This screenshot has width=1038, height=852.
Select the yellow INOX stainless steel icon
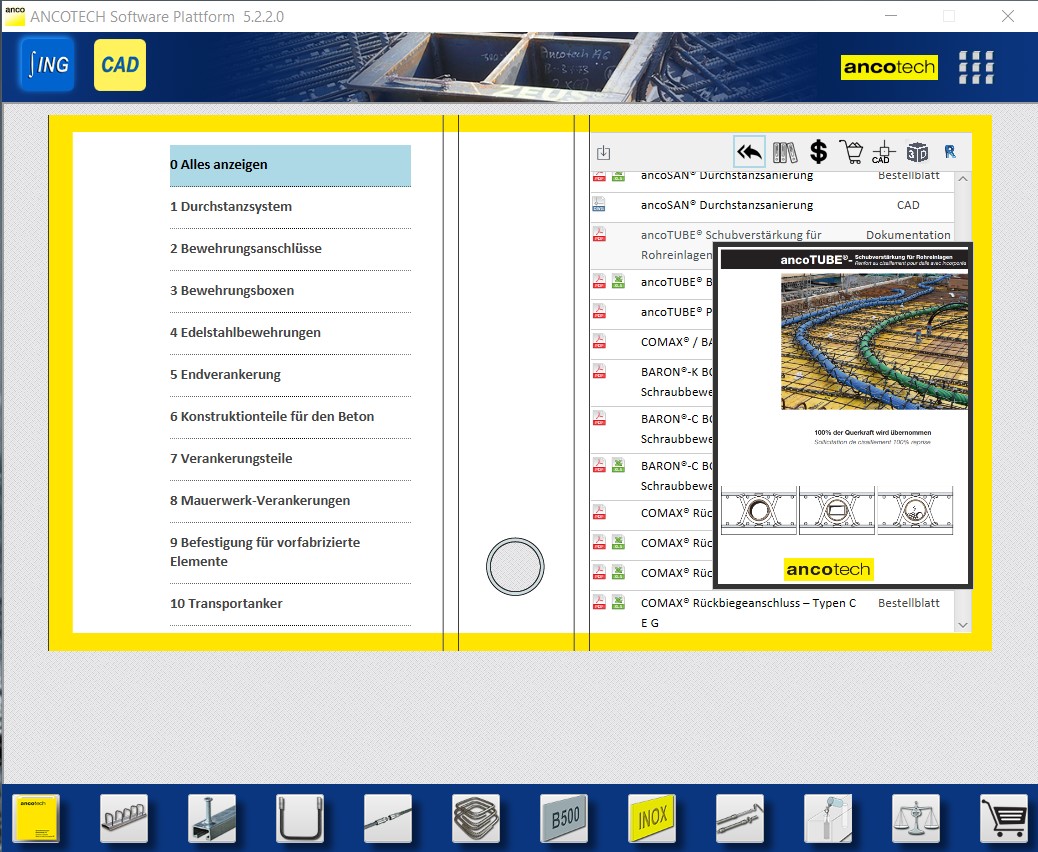pyautogui.click(x=652, y=819)
